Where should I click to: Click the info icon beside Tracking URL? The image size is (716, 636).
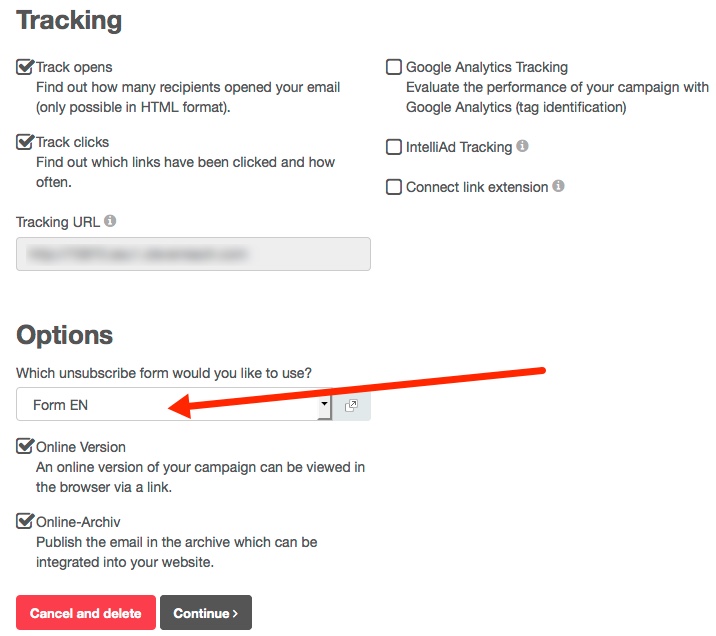click(x=110, y=221)
